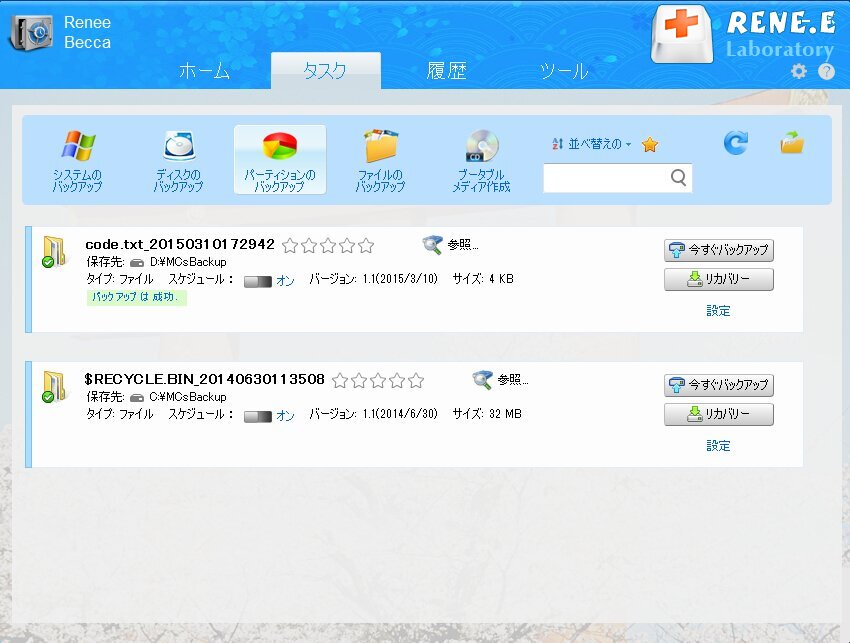Select task title $RECYCLE.BIN_20140630113508
Screen dimensions: 850x643
[x=204, y=379]
